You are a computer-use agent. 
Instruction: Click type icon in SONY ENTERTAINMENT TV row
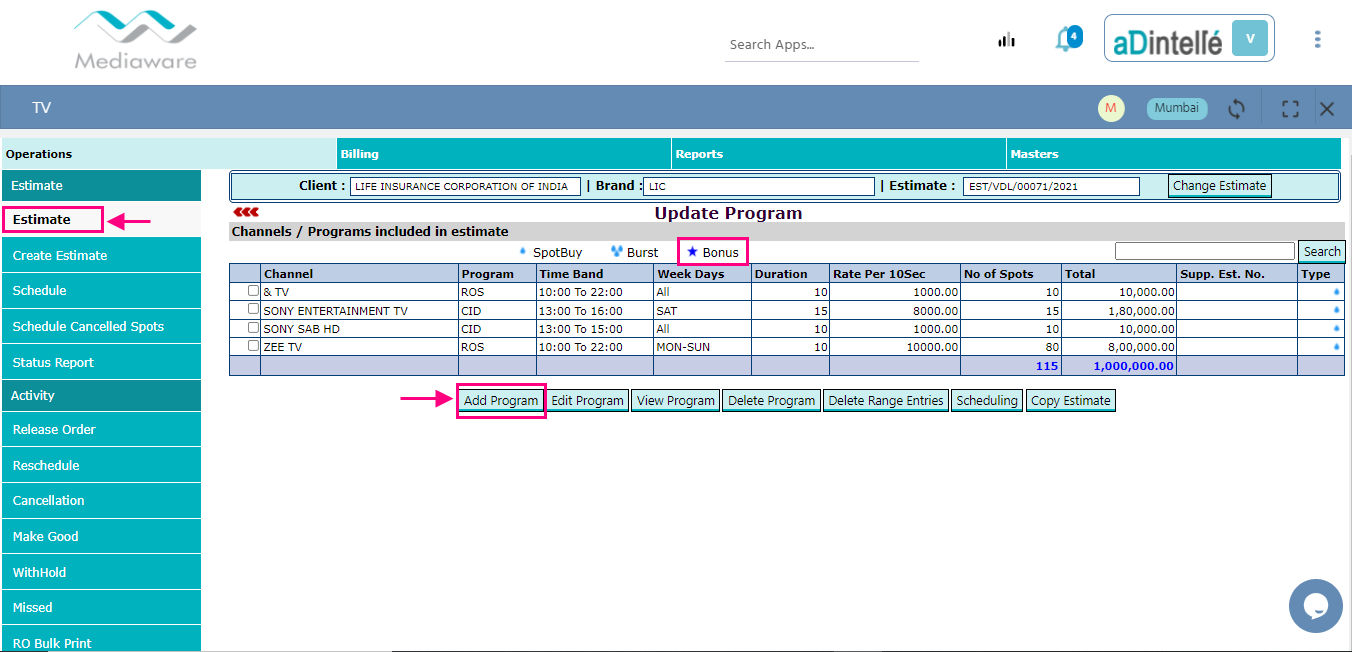coord(1337,310)
